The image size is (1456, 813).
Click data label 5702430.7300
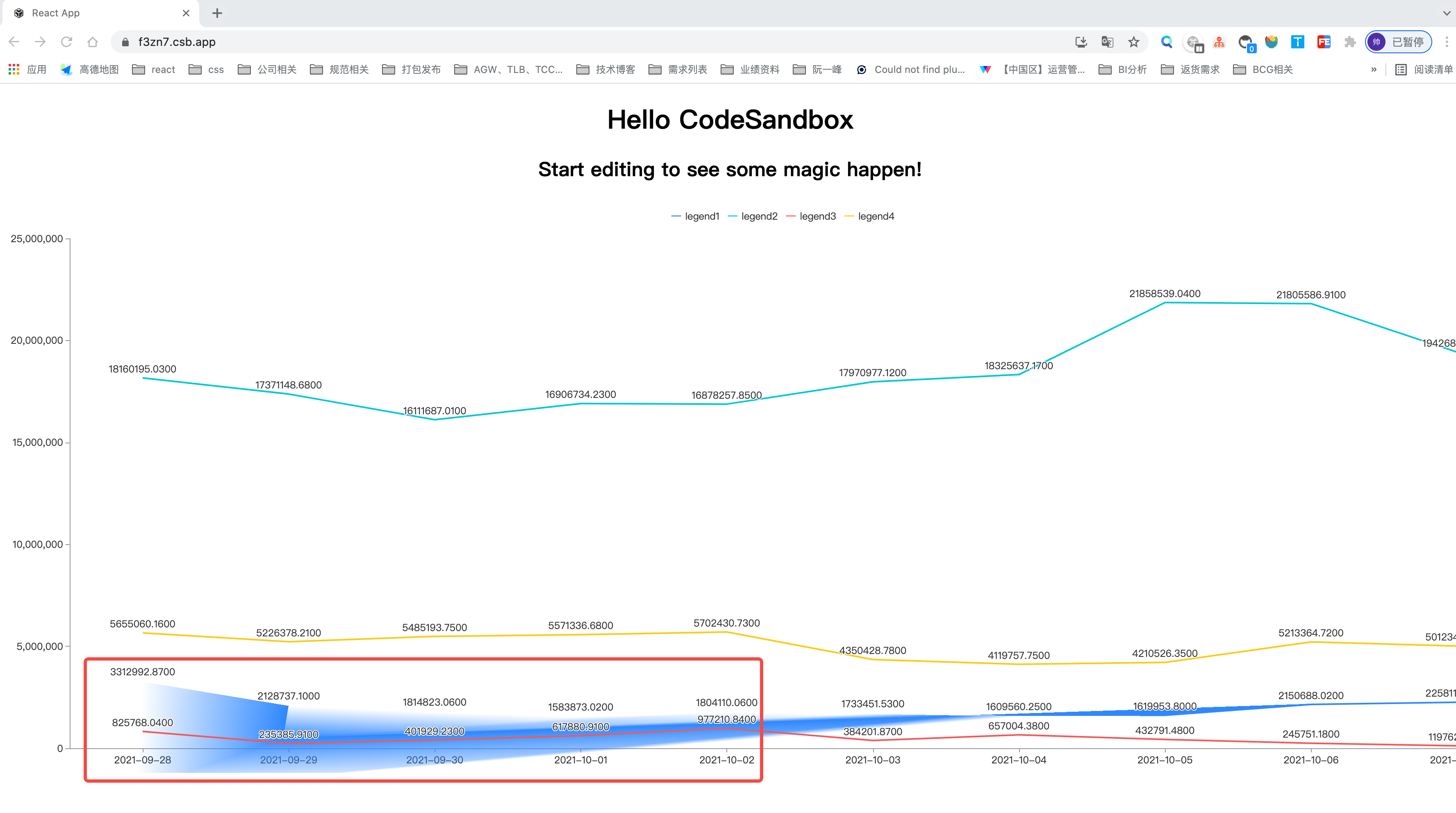click(727, 623)
